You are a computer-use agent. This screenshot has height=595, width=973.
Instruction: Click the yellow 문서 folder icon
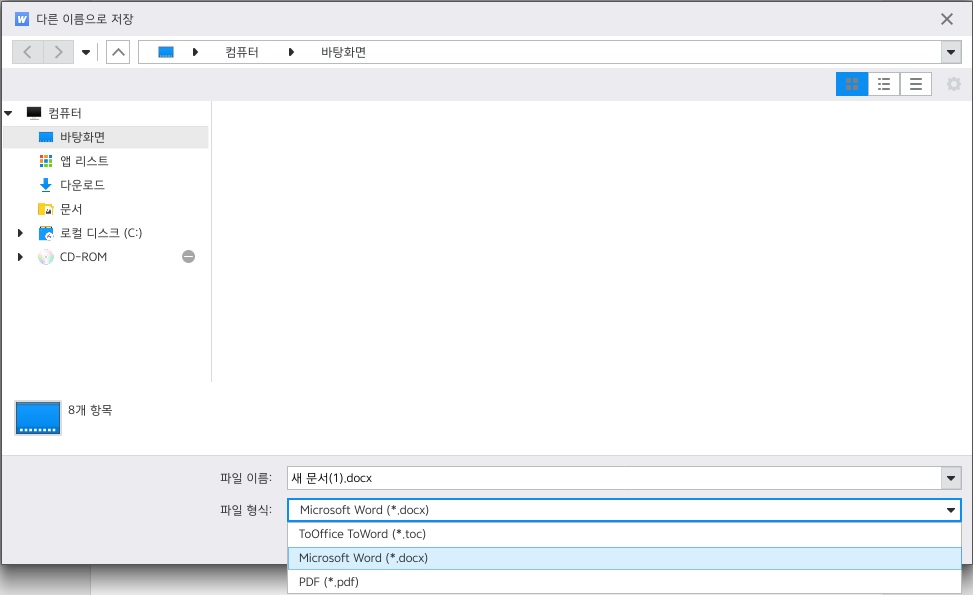pyautogui.click(x=46, y=209)
